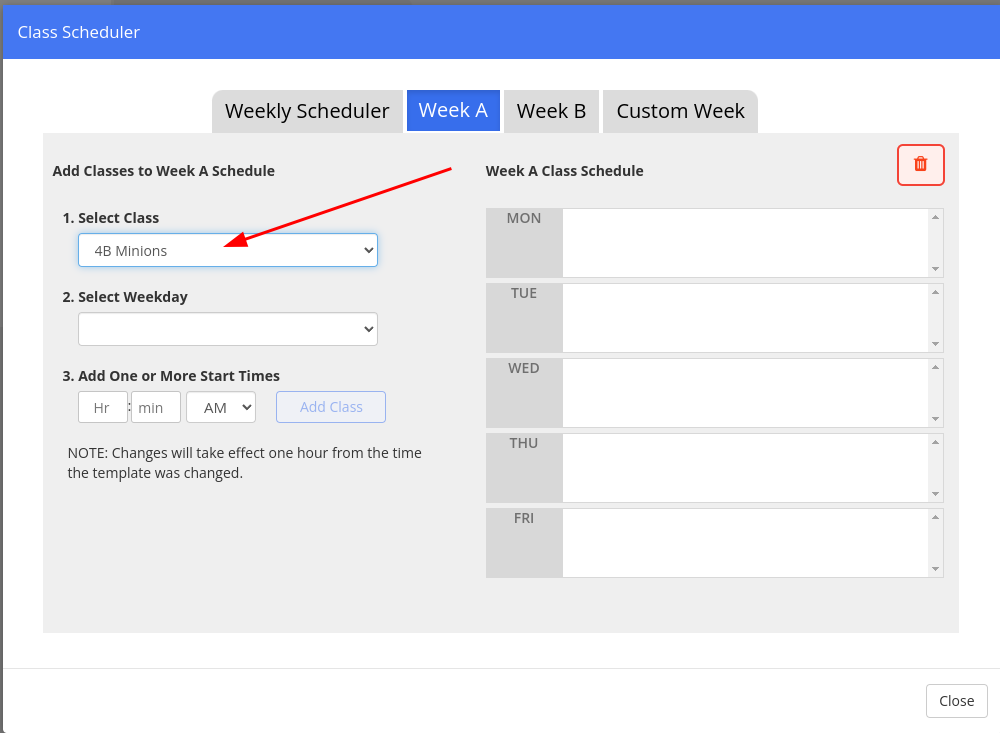Focus the min start time field
Viewport: 1000px width, 733px height.
click(x=156, y=407)
